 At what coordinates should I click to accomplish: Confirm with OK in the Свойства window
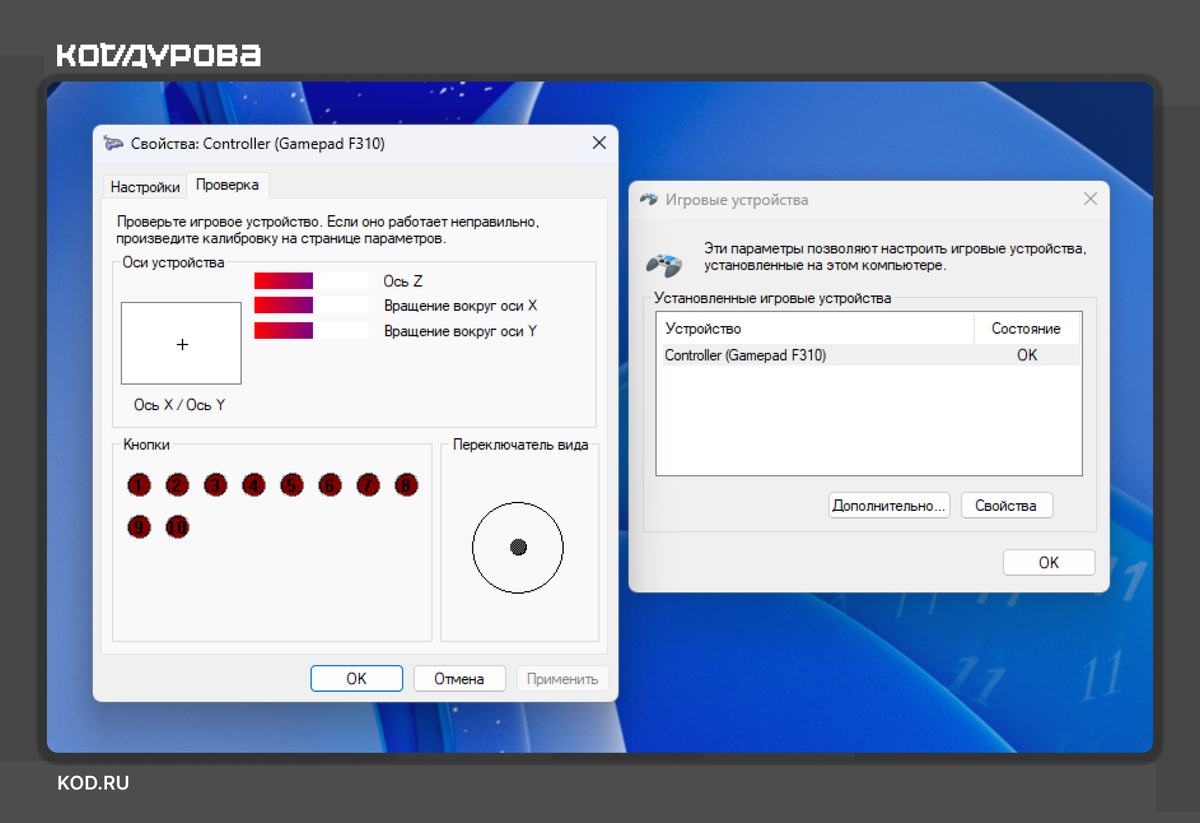pyautogui.click(x=356, y=679)
